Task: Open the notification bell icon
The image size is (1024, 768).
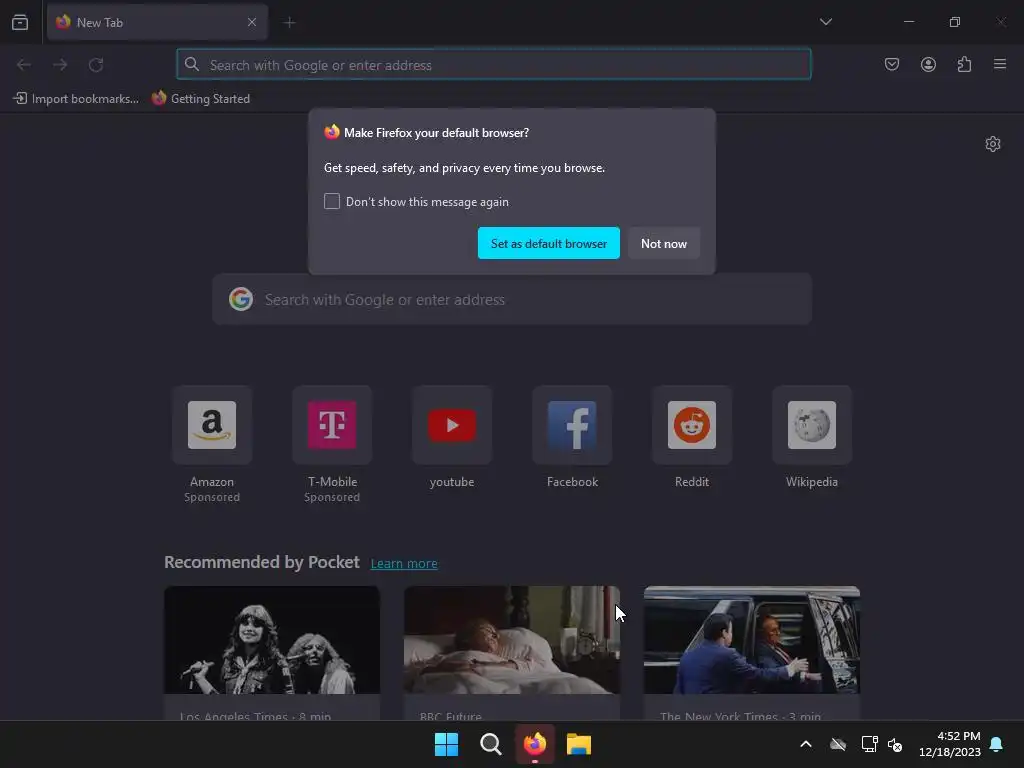Action: (x=996, y=744)
